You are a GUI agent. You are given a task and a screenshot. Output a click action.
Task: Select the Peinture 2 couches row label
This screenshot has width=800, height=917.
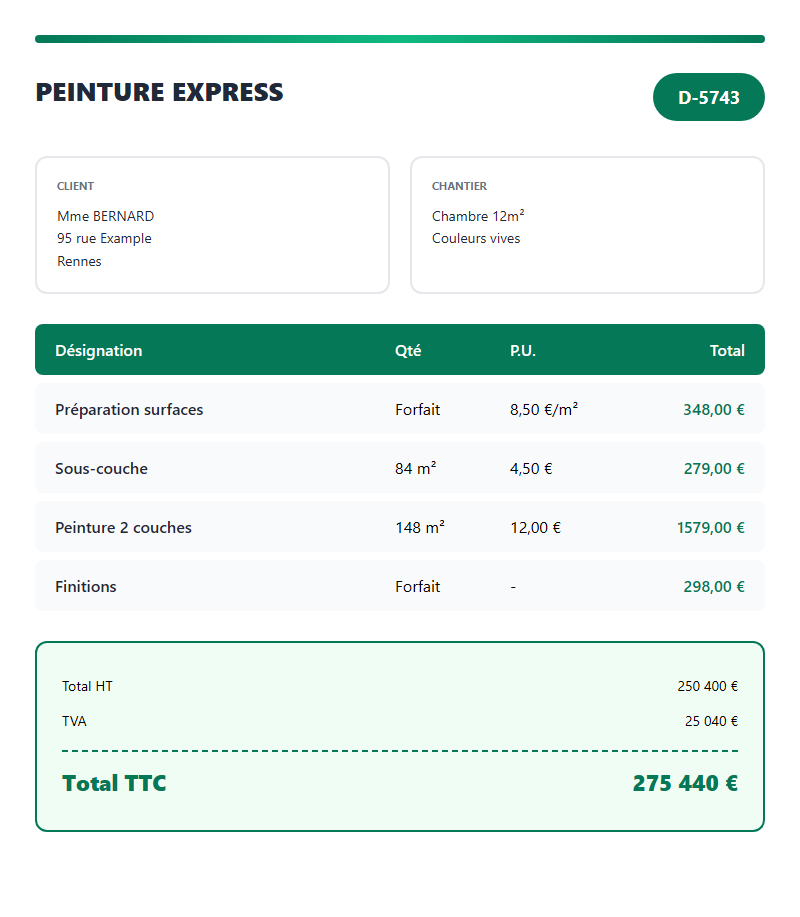pos(123,527)
